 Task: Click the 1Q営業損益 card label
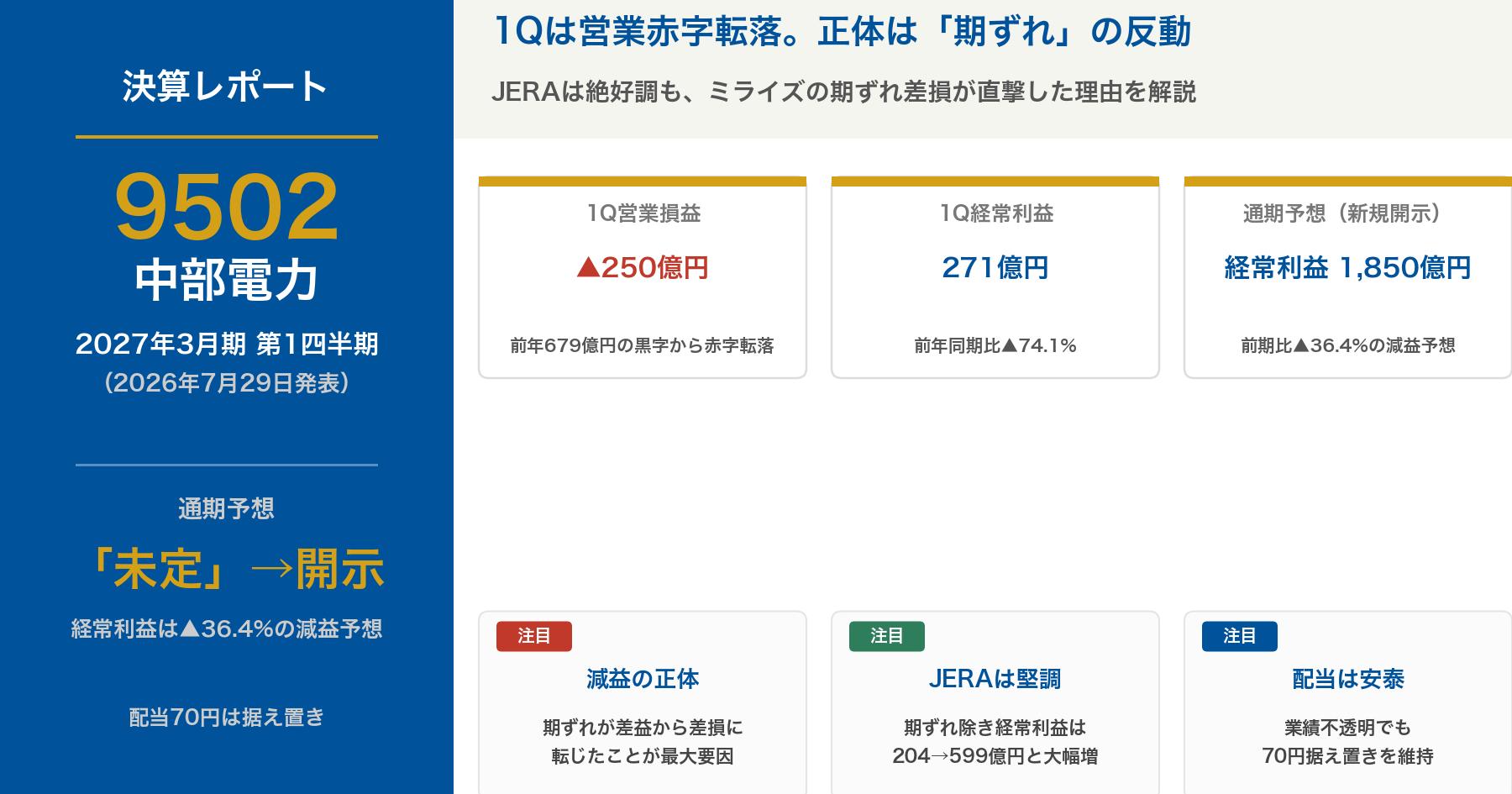[x=643, y=213]
